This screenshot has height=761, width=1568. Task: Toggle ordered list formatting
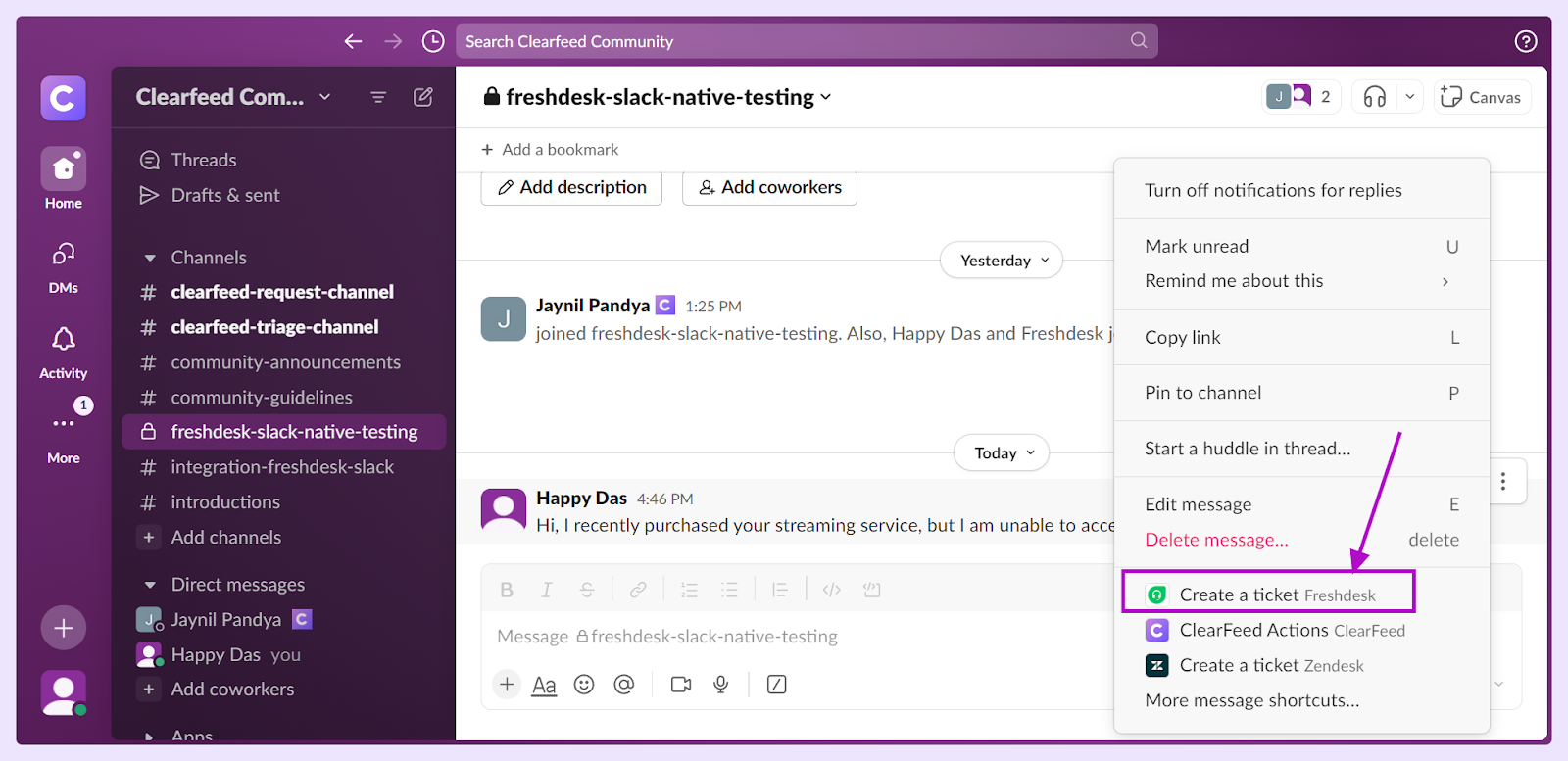pyautogui.click(x=689, y=590)
